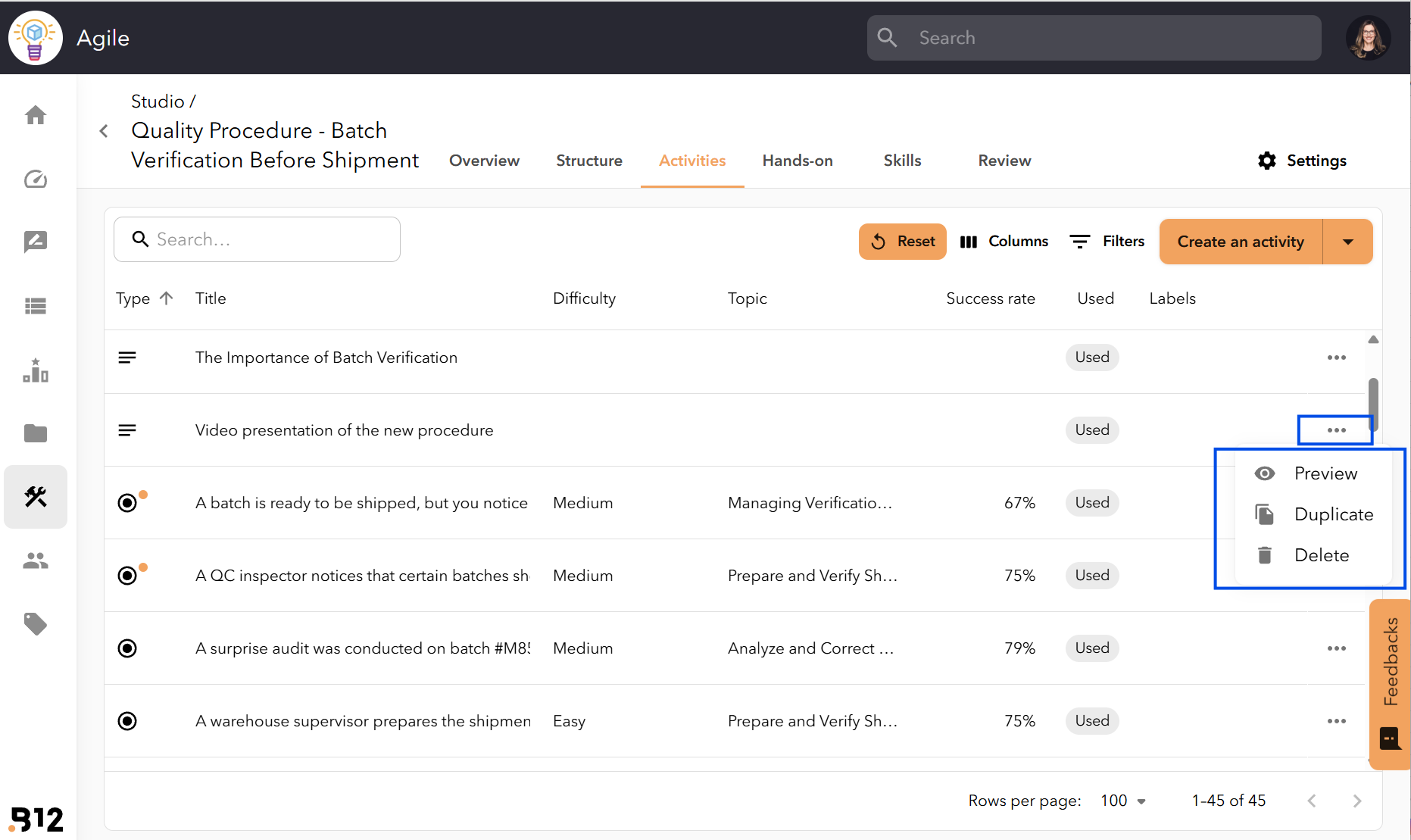This screenshot has width=1411, height=840.
Task: Open the users group sidebar icon
Action: point(36,561)
